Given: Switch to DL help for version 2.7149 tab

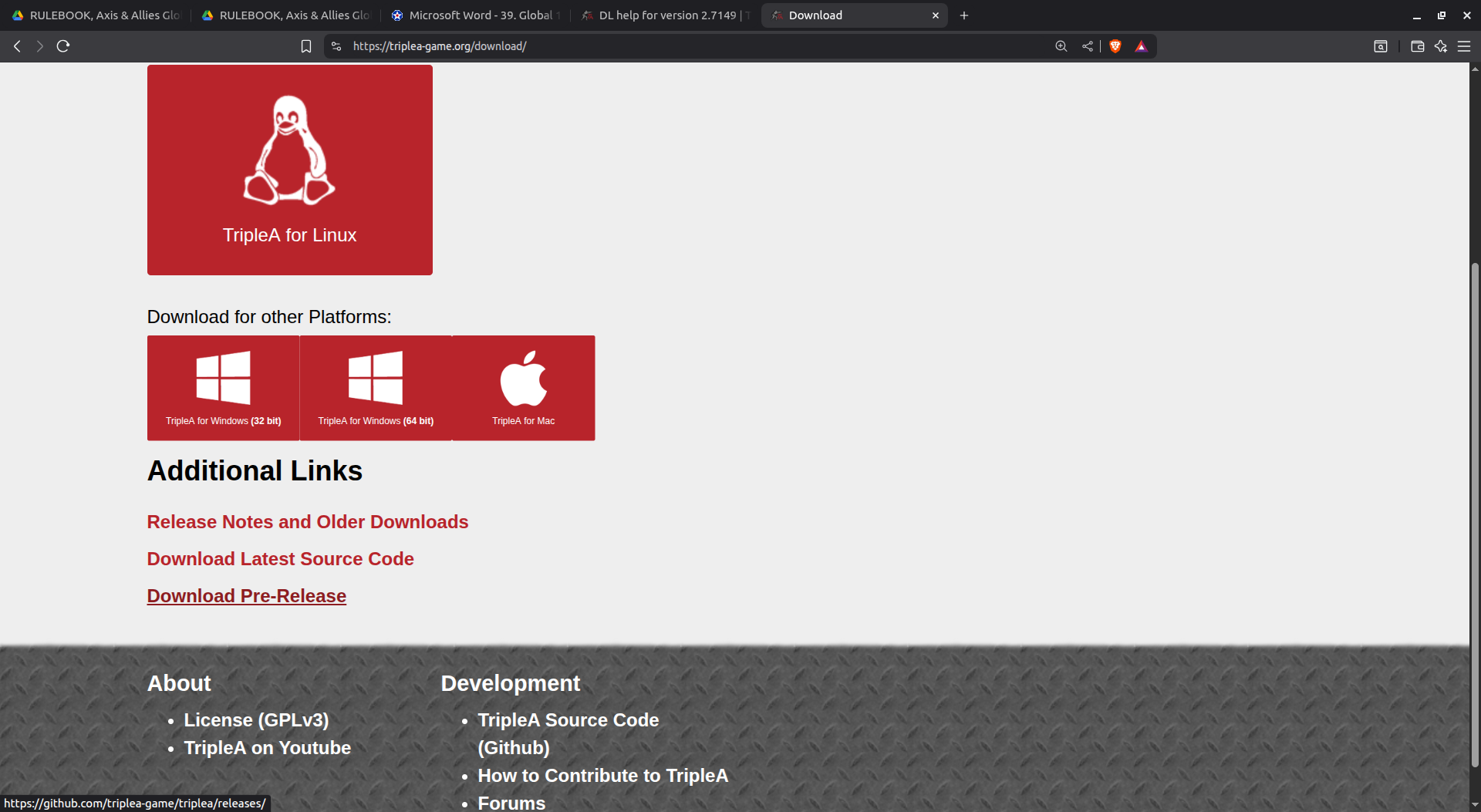Looking at the screenshot, I should coord(665,15).
